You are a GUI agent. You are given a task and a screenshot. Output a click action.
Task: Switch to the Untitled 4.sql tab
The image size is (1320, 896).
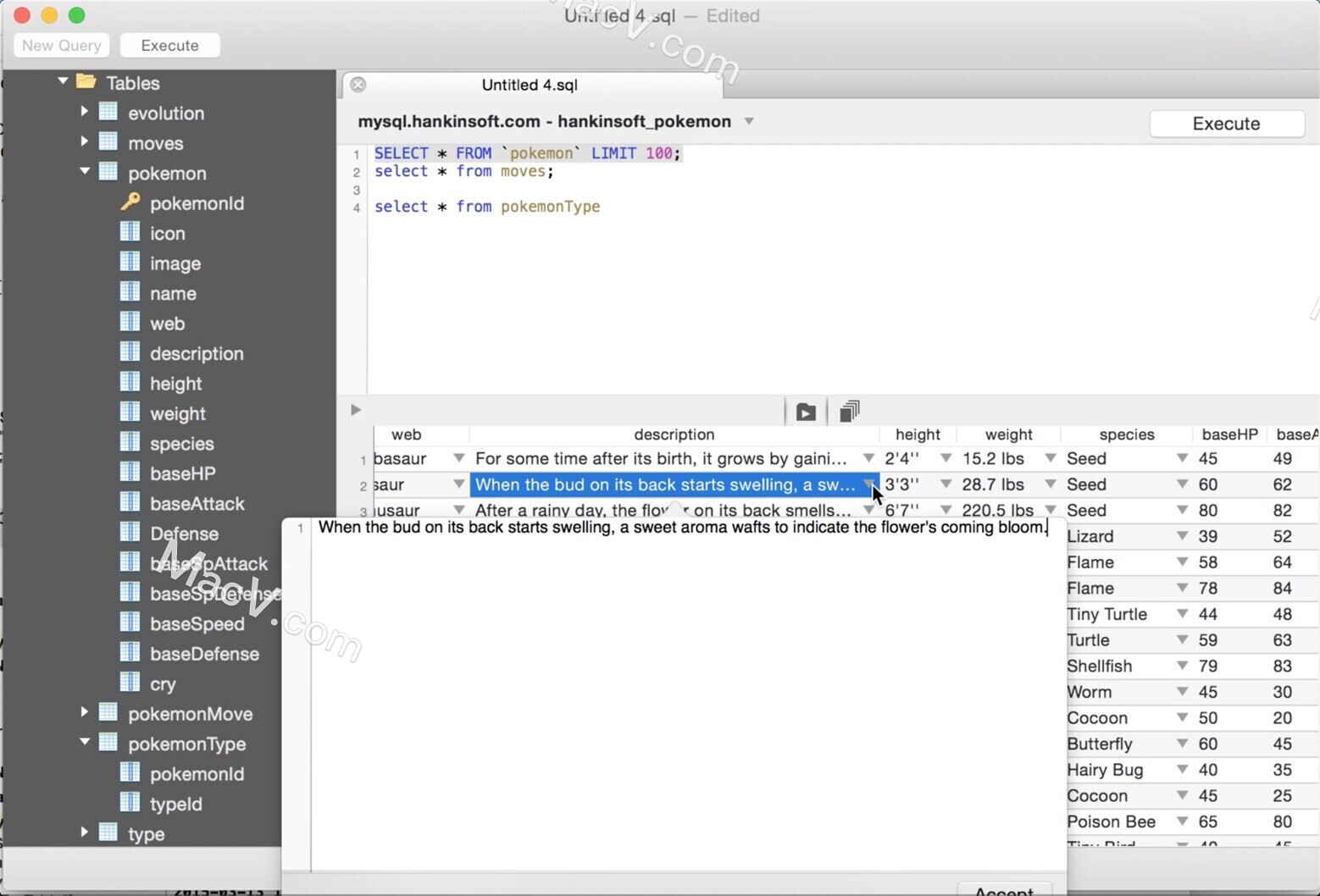tap(530, 85)
